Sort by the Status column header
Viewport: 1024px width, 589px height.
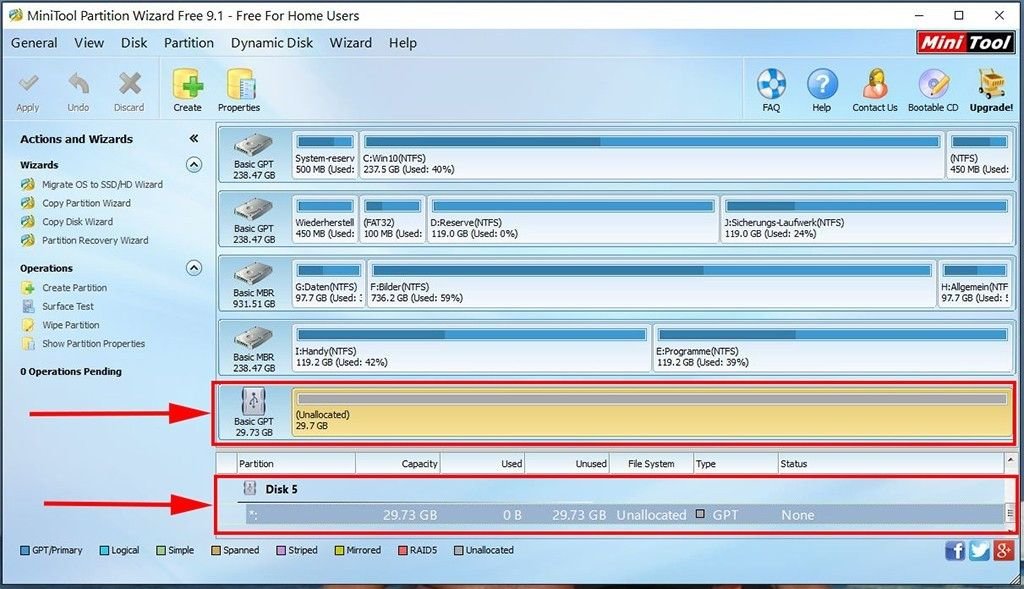891,464
